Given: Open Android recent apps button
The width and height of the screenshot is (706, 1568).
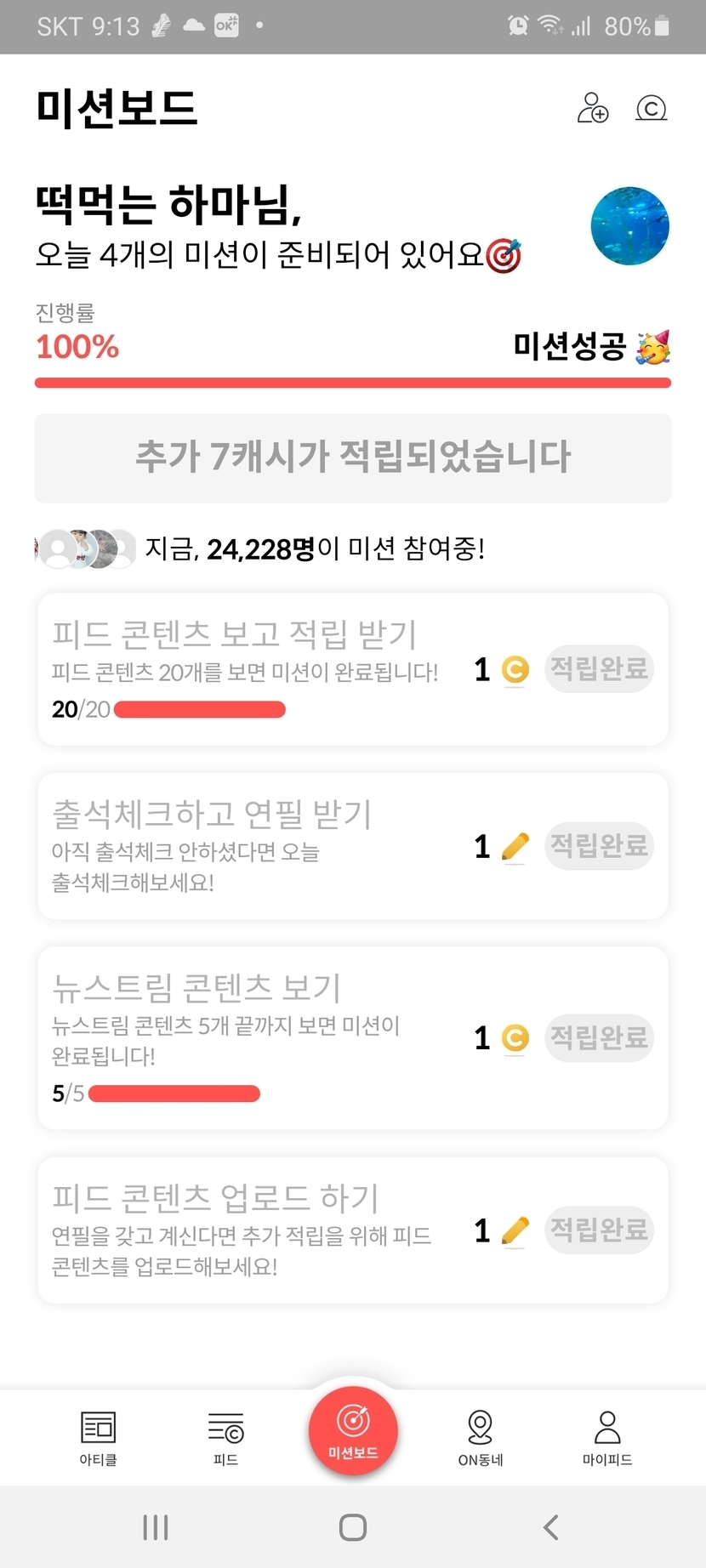Looking at the screenshot, I should [x=156, y=1527].
